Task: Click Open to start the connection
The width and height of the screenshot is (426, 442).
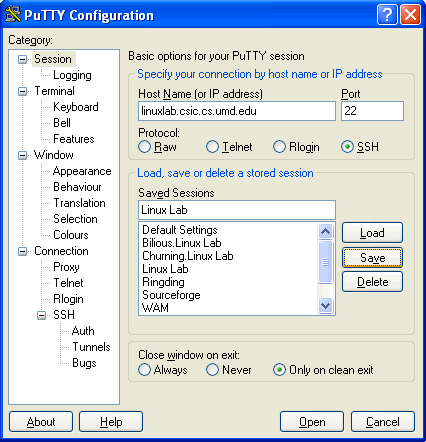Action: pos(312,422)
